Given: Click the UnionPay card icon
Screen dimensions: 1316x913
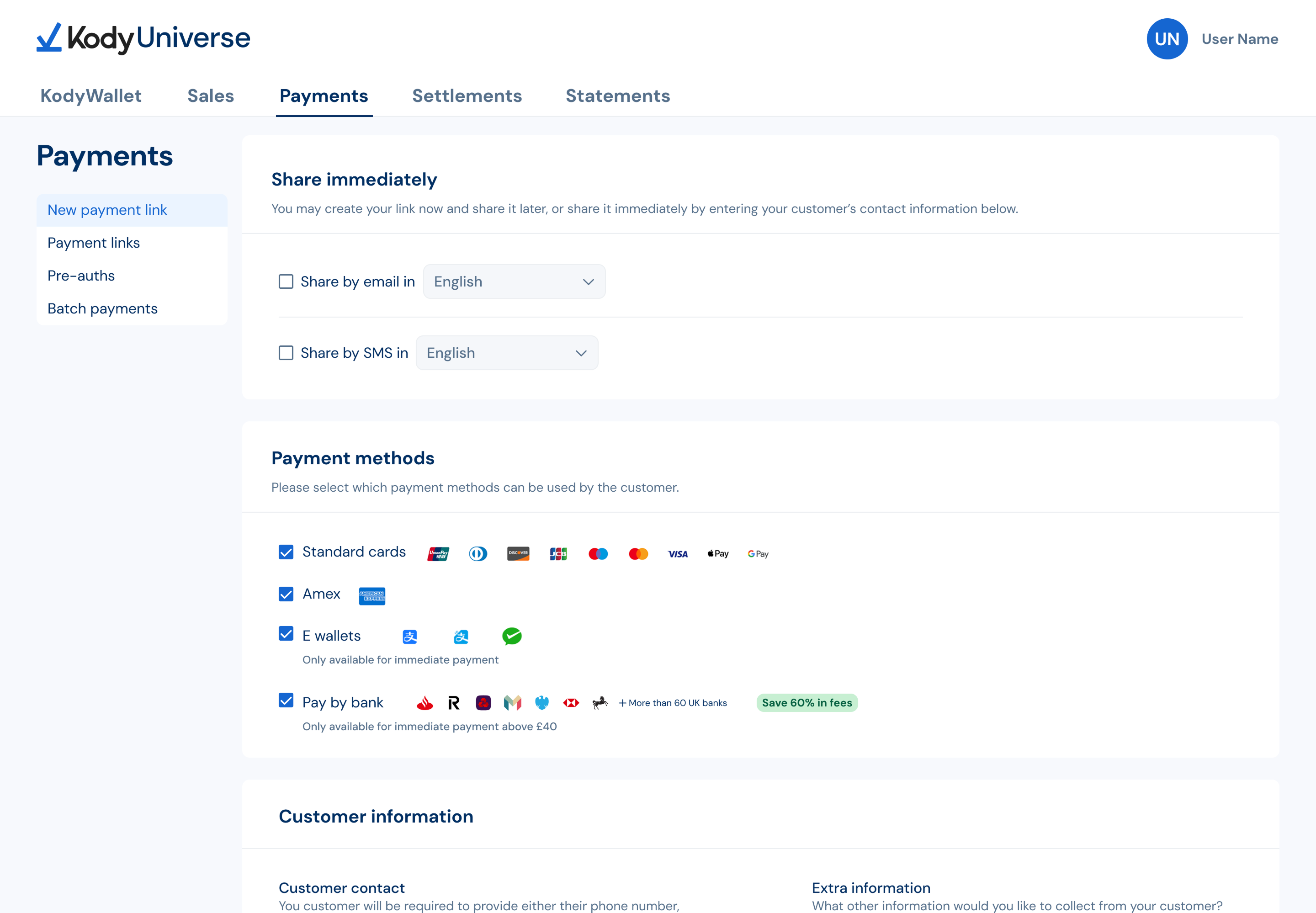Looking at the screenshot, I should pyautogui.click(x=438, y=554).
